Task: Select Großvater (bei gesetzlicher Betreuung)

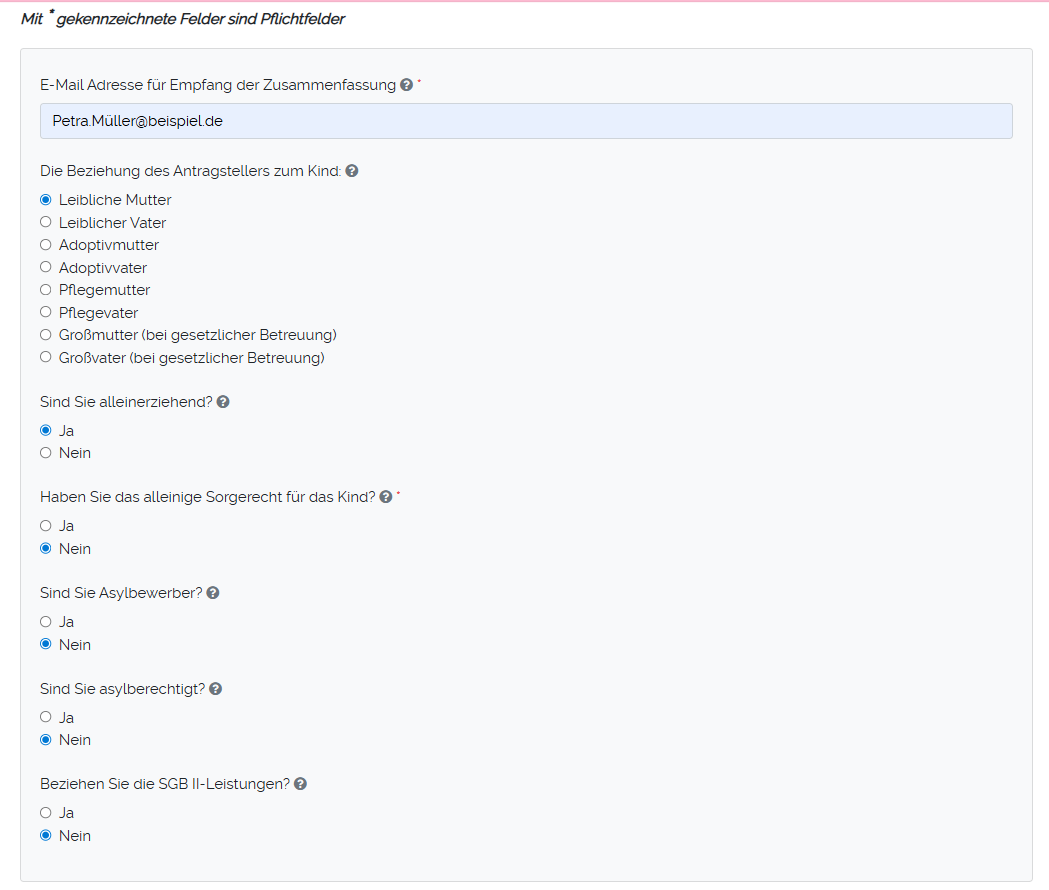Action: 45,357
